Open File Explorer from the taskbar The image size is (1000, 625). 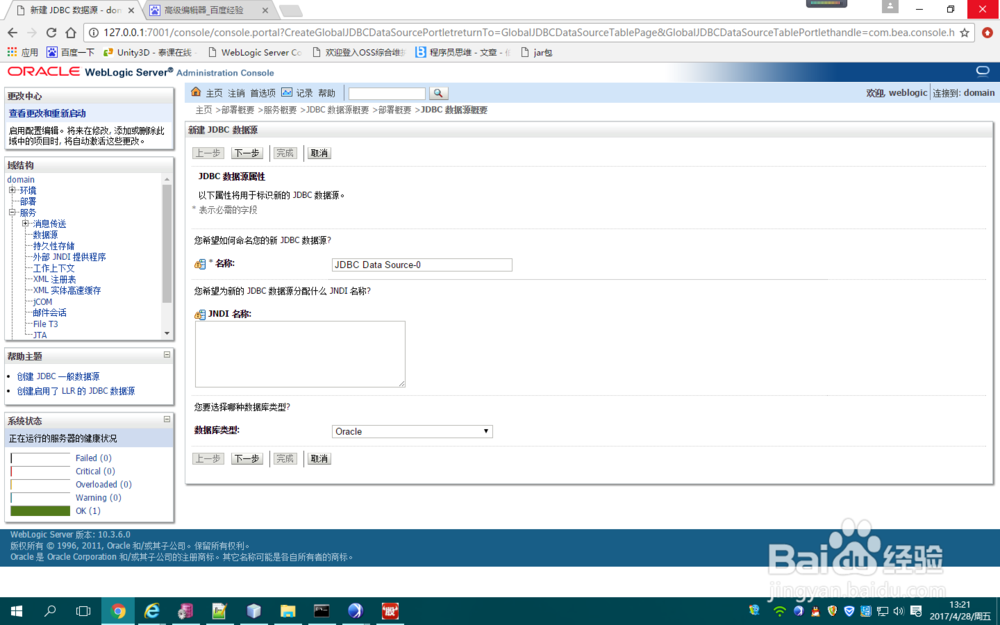[x=288, y=611]
